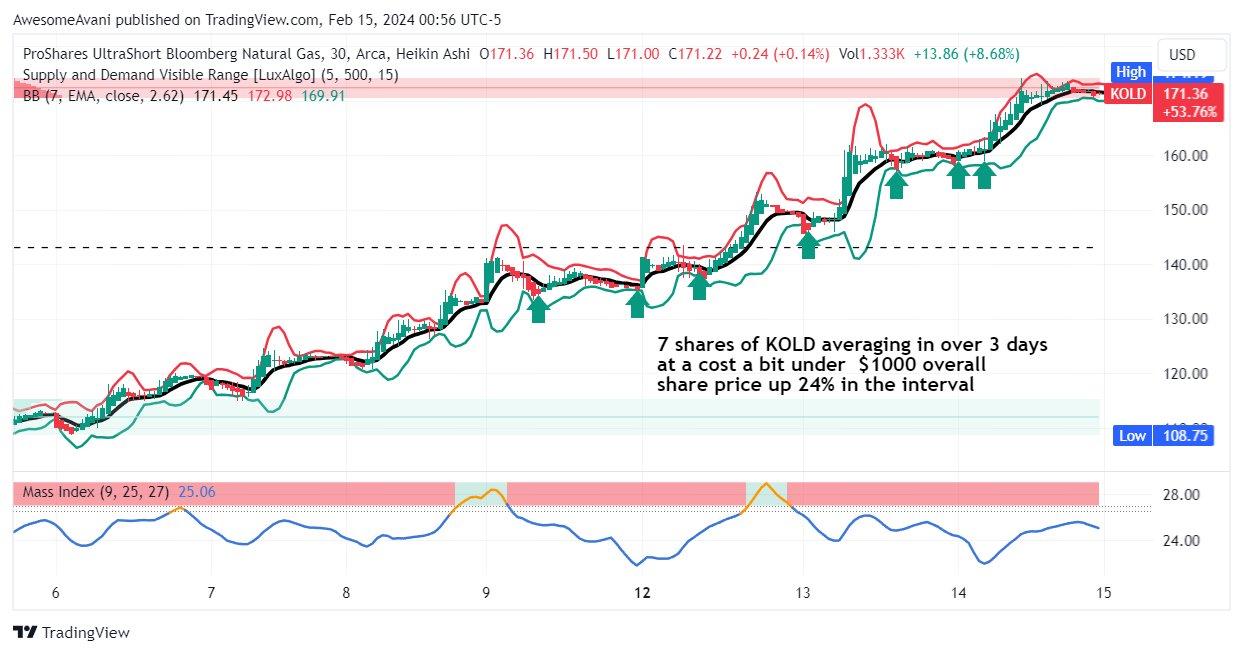Click the Mass Index value 25.06
This screenshot has height=654, width=1243.
(x=196, y=492)
